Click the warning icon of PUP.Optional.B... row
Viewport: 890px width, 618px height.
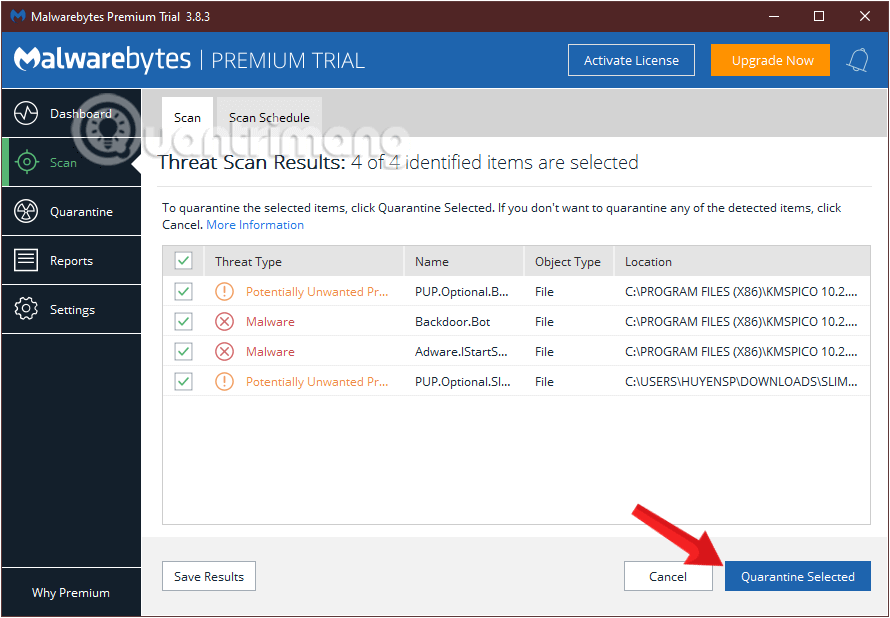(x=224, y=292)
